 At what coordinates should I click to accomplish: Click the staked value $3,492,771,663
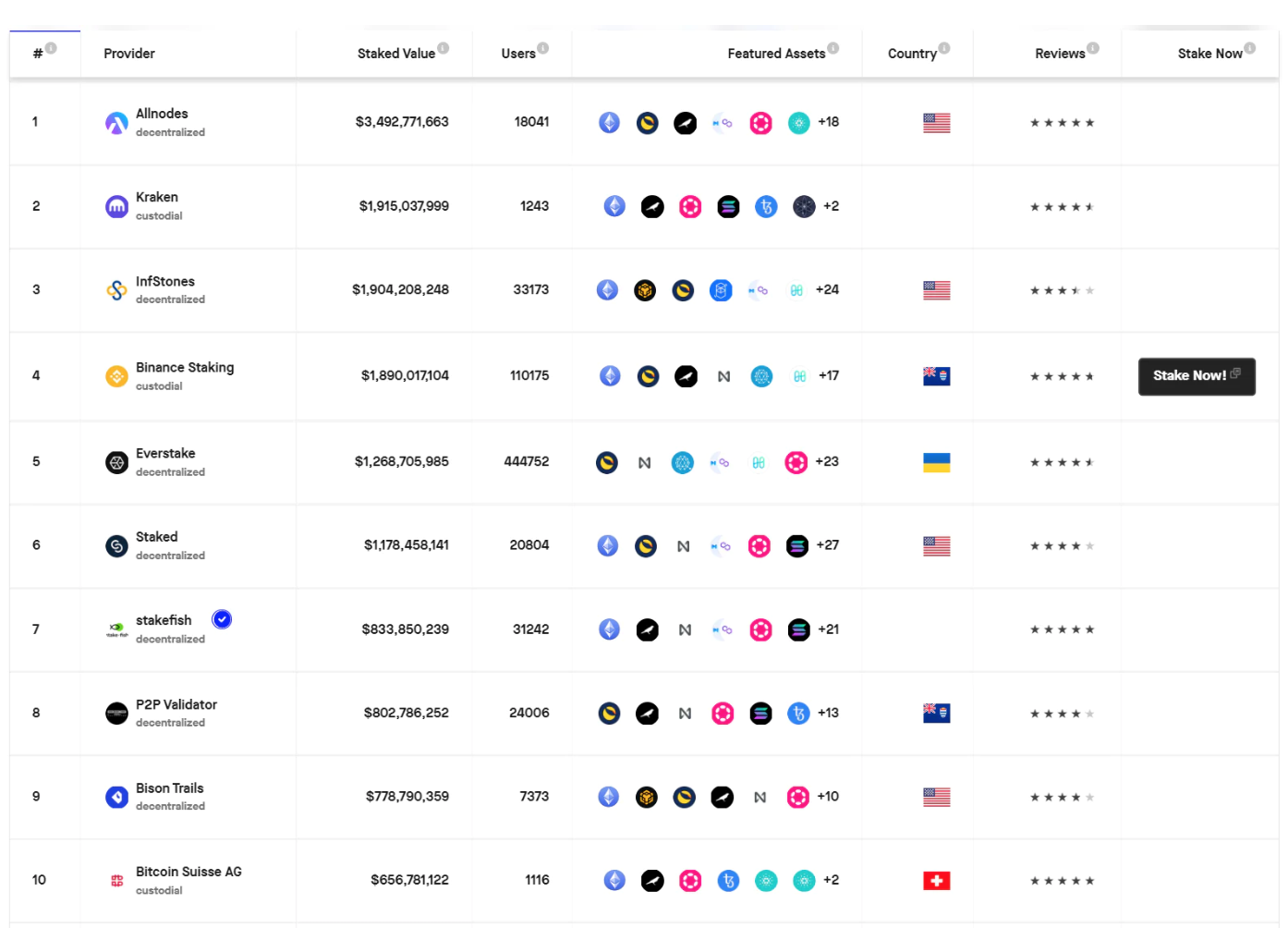click(x=402, y=122)
